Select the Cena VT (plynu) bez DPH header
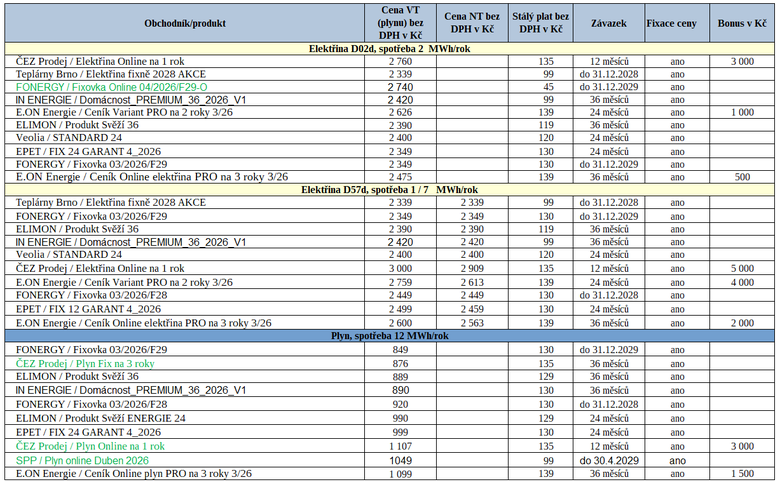This screenshot has height=482, width=780. 400,23
